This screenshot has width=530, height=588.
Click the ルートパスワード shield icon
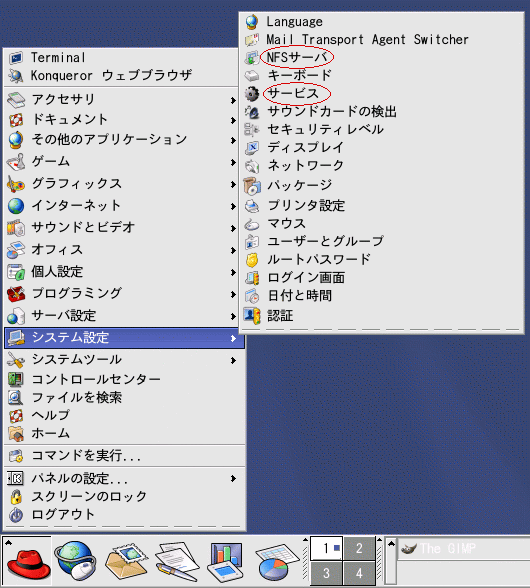pos(252,260)
